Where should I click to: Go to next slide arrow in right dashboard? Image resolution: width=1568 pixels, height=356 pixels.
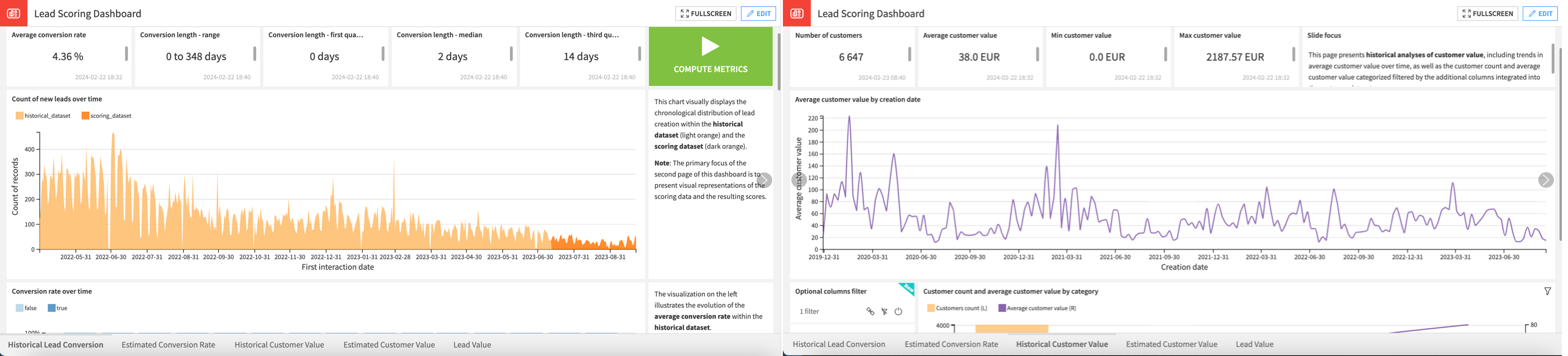point(1546,180)
